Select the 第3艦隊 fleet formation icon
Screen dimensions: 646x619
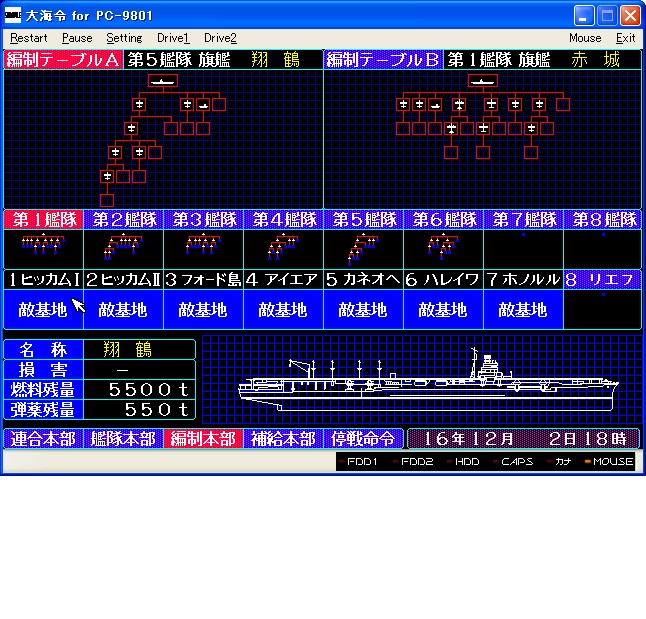tap(202, 245)
